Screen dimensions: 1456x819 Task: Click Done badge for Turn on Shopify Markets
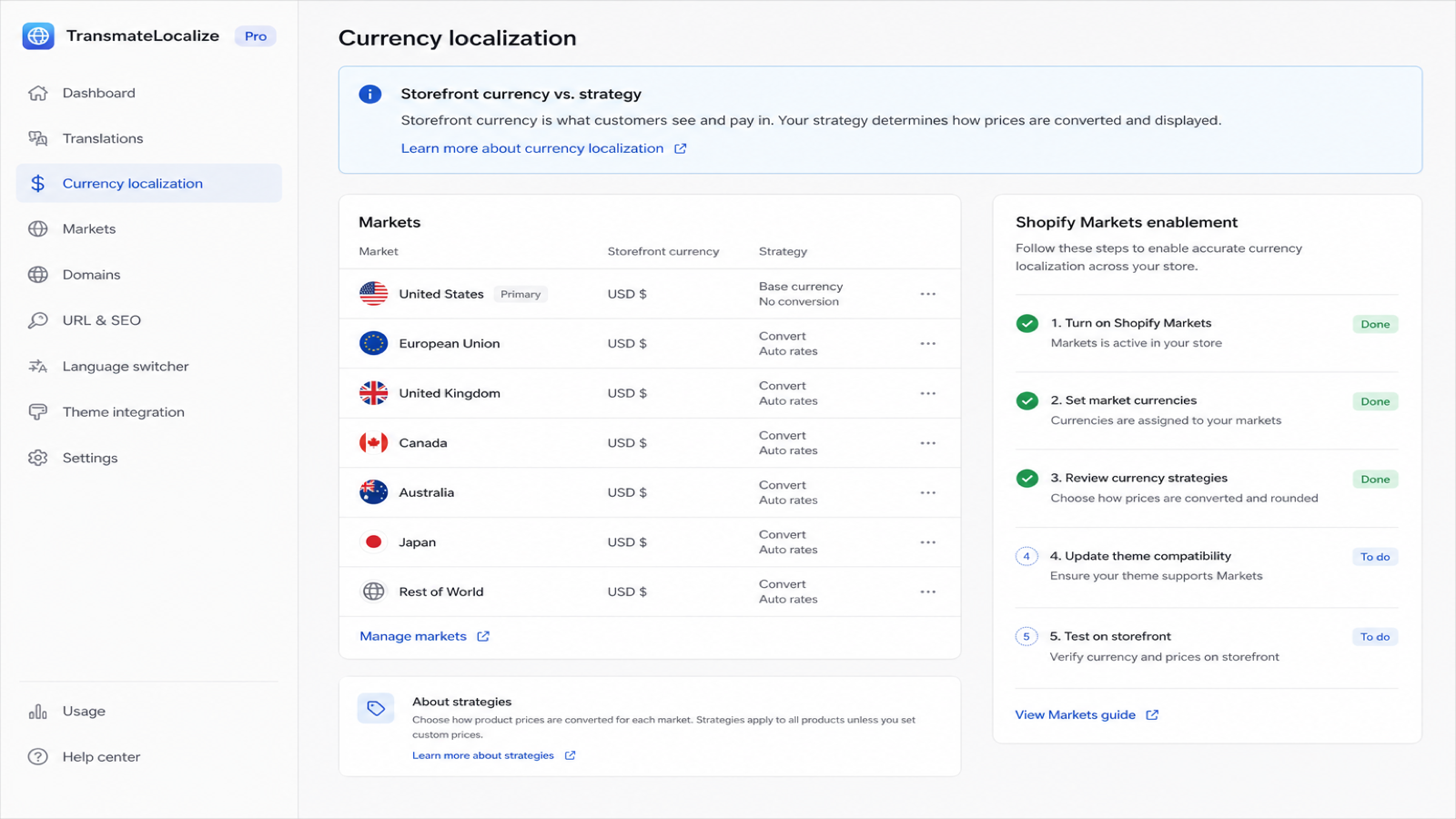tap(1375, 324)
